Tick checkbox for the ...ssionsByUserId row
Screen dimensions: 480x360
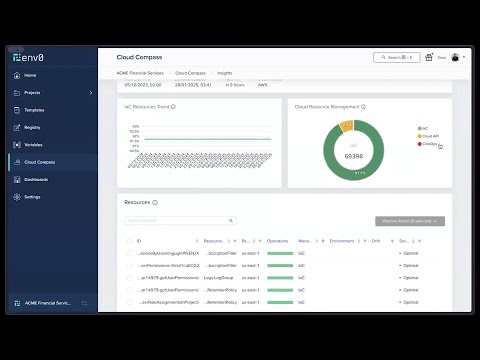pos(129,253)
